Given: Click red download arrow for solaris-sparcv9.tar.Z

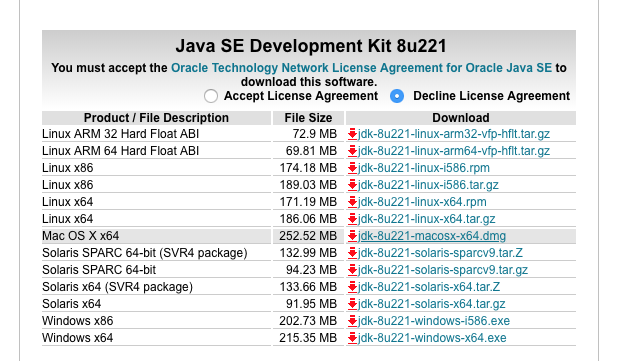Looking at the screenshot, I should [x=352, y=253].
